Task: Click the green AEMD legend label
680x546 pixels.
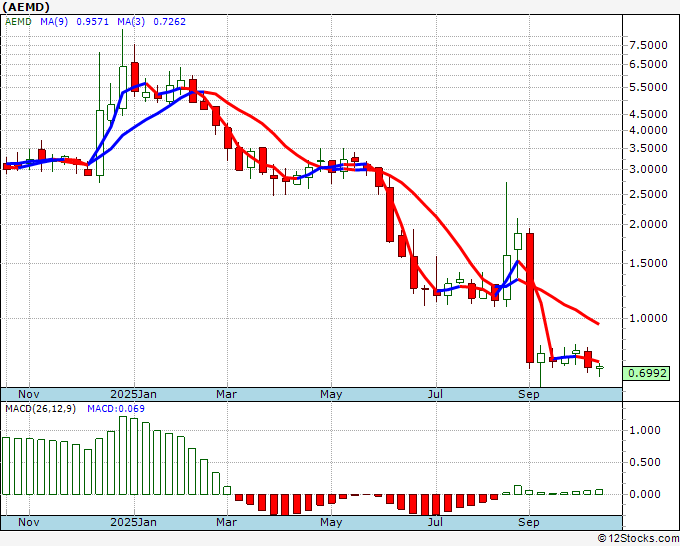Action: 18,21
